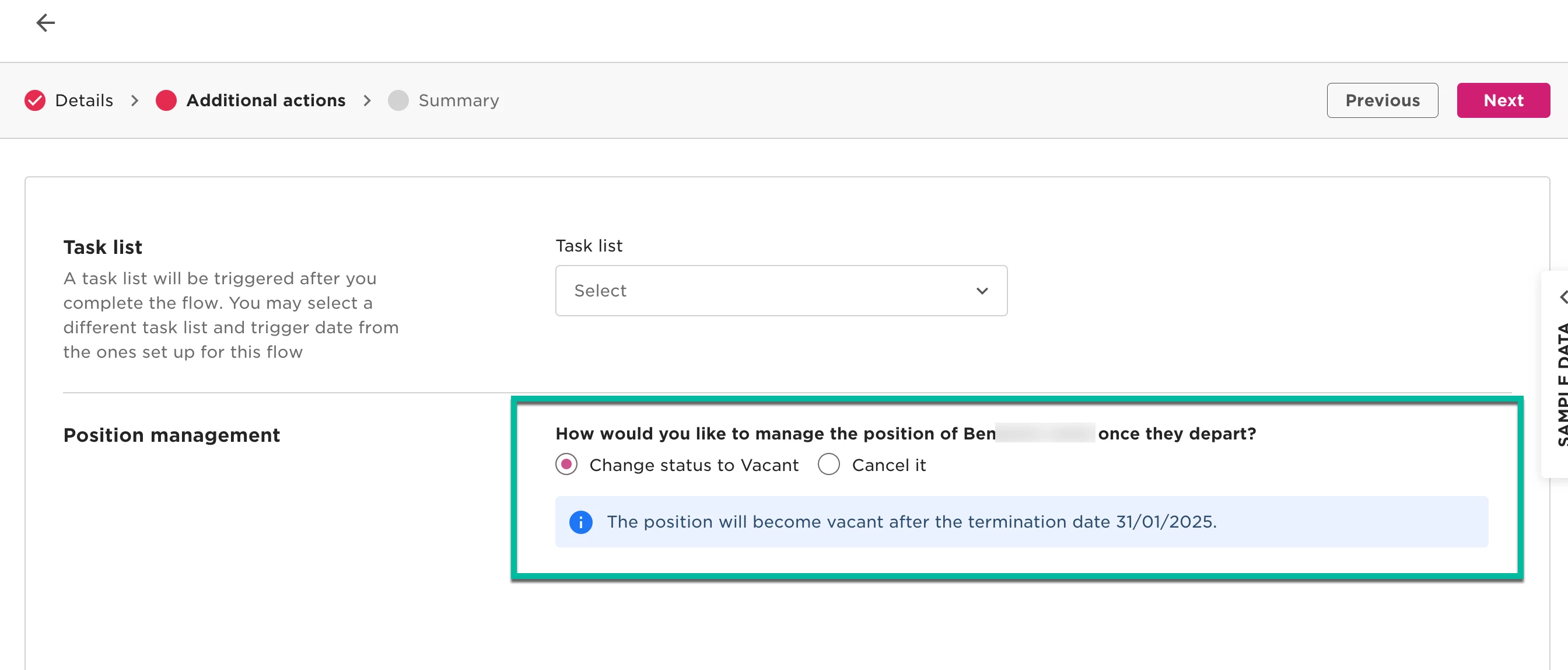Click the Position management heading

point(171,435)
